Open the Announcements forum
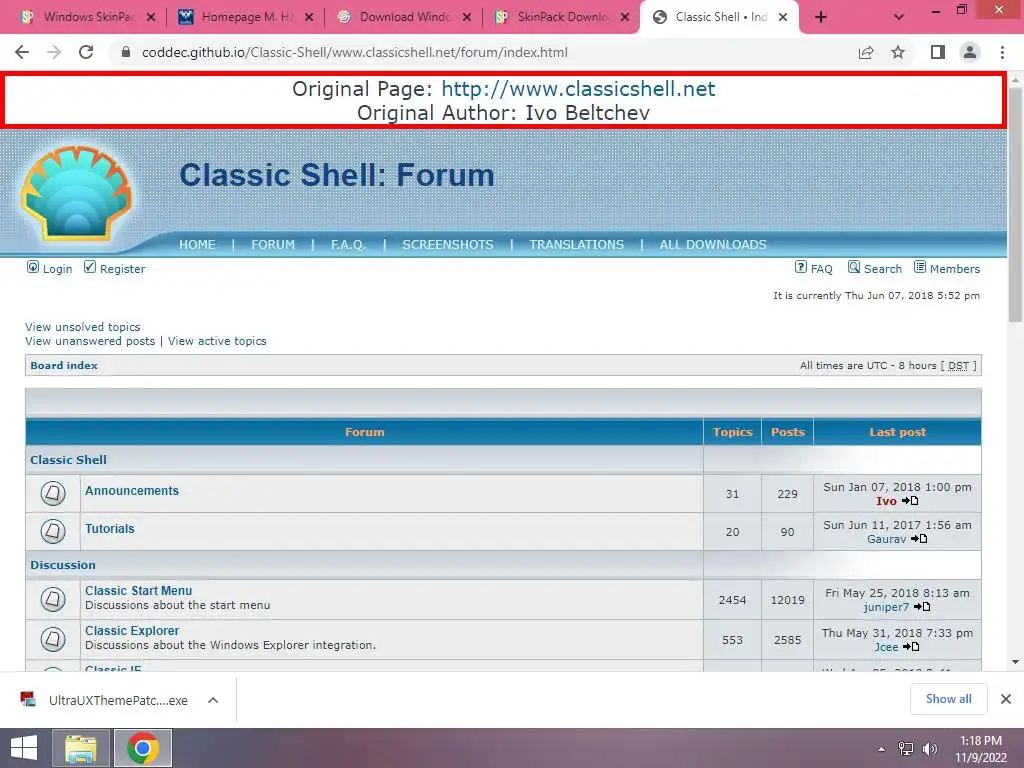 132,490
